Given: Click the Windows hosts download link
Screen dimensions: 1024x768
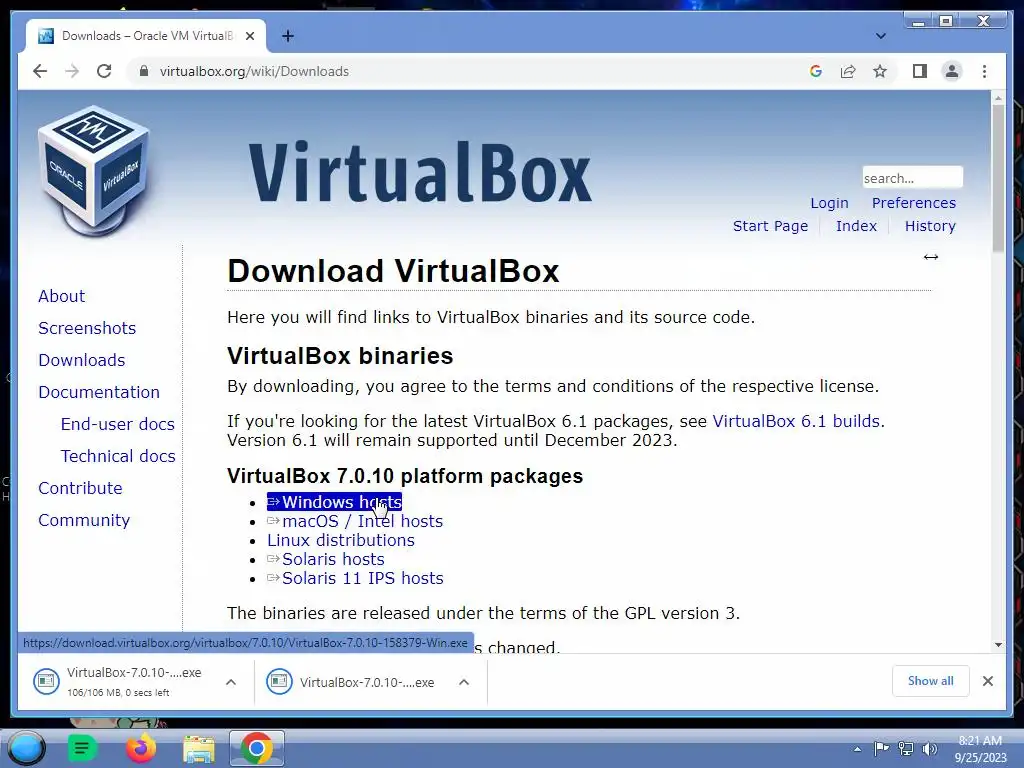Looking at the screenshot, I should click(334, 502).
